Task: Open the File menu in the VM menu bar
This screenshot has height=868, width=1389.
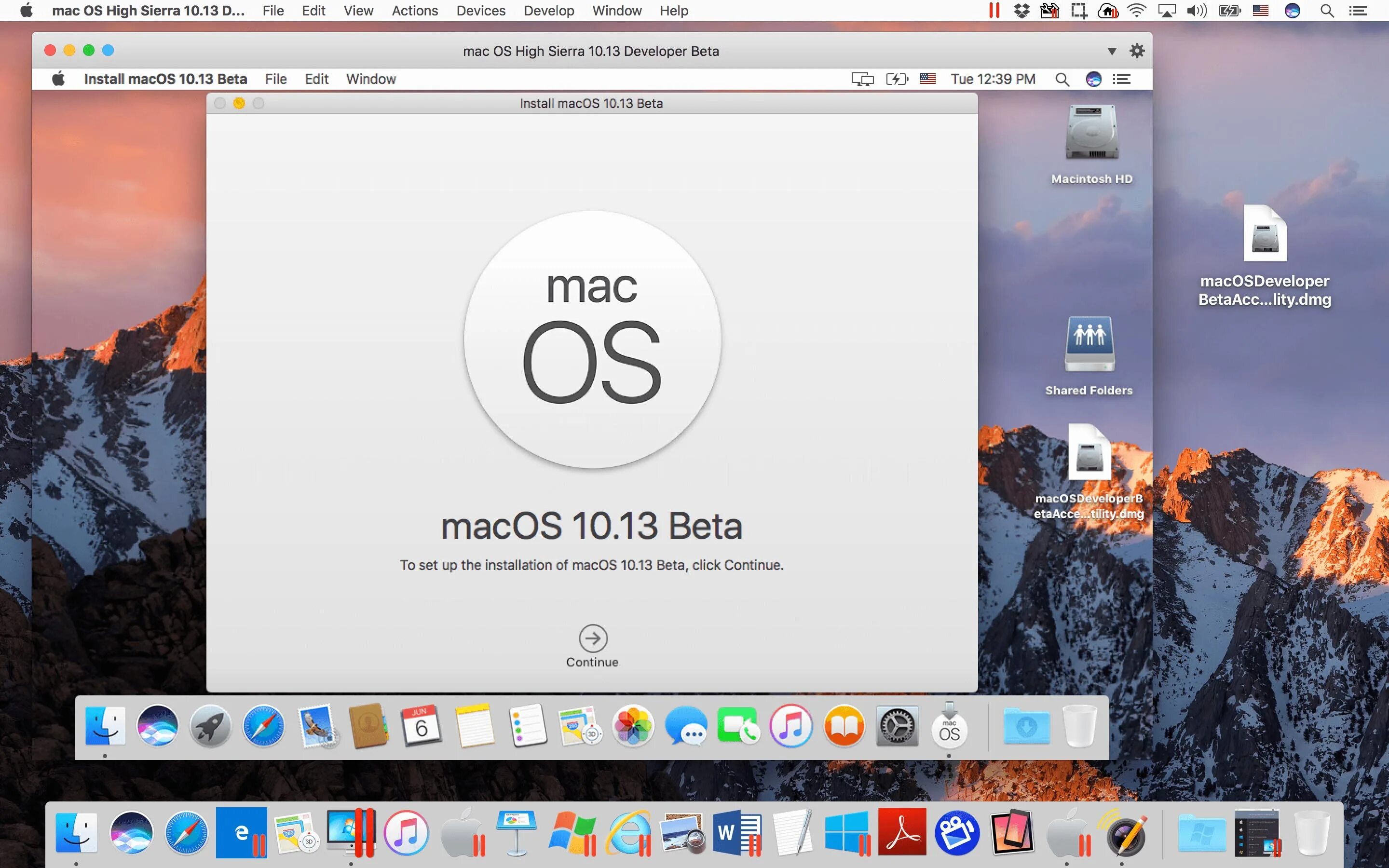Action: [x=275, y=79]
